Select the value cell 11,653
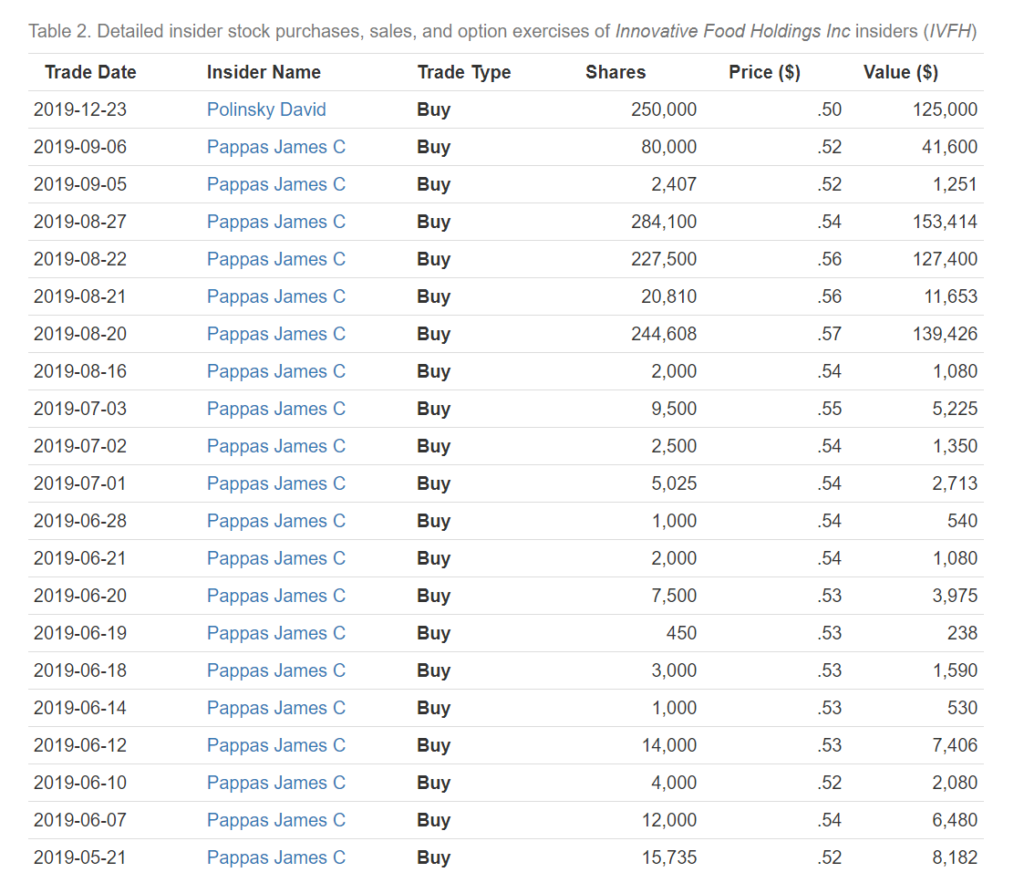Viewport: 1024px width, 883px height. [950, 297]
